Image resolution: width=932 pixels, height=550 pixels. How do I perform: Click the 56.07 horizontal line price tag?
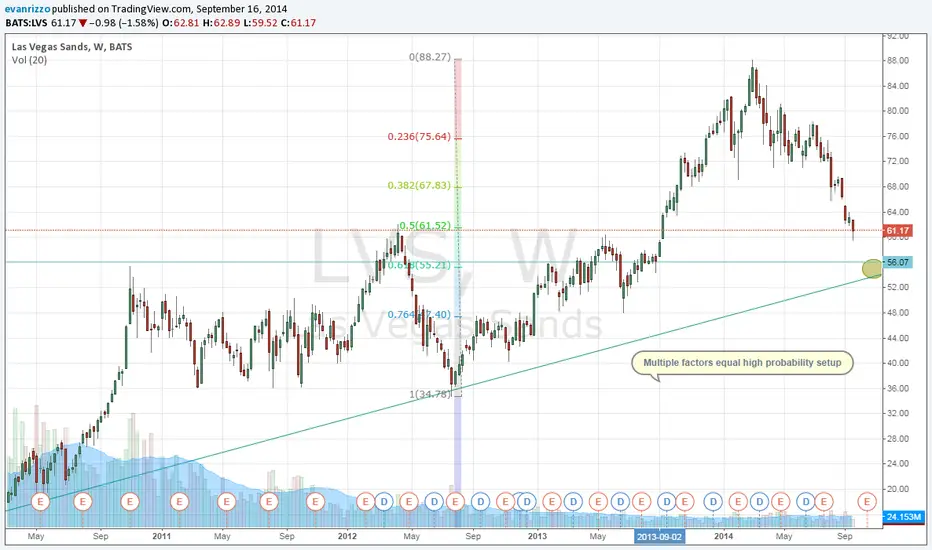[x=898, y=262]
